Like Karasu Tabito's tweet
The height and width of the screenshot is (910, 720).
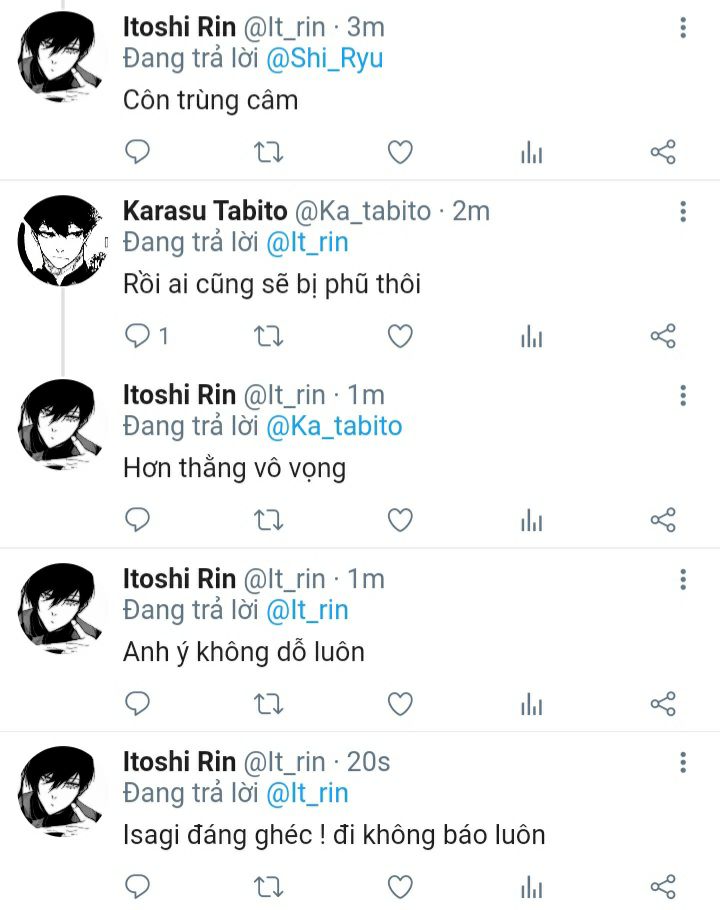point(400,336)
